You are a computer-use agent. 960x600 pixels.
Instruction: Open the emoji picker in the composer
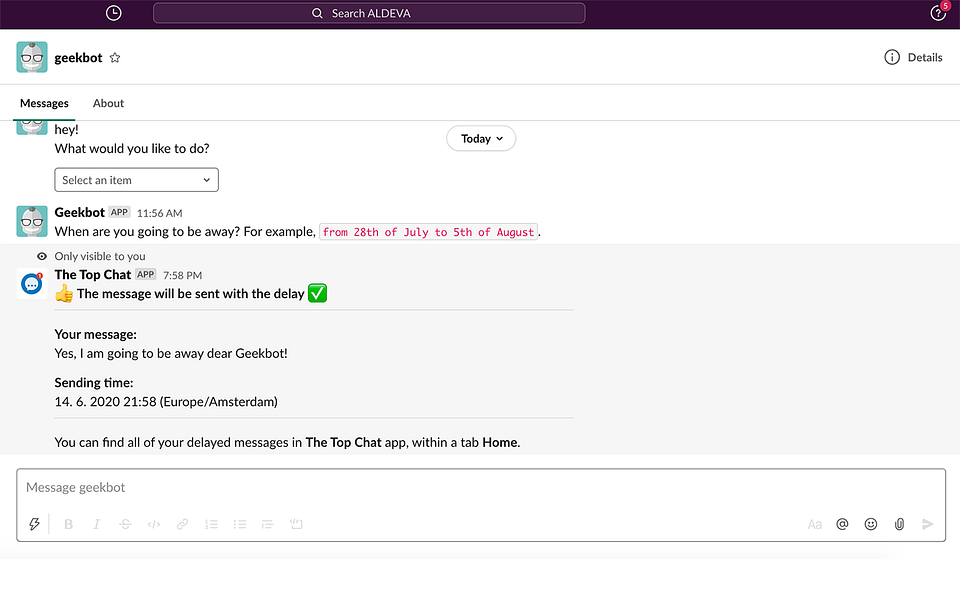click(x=870, y=524)
